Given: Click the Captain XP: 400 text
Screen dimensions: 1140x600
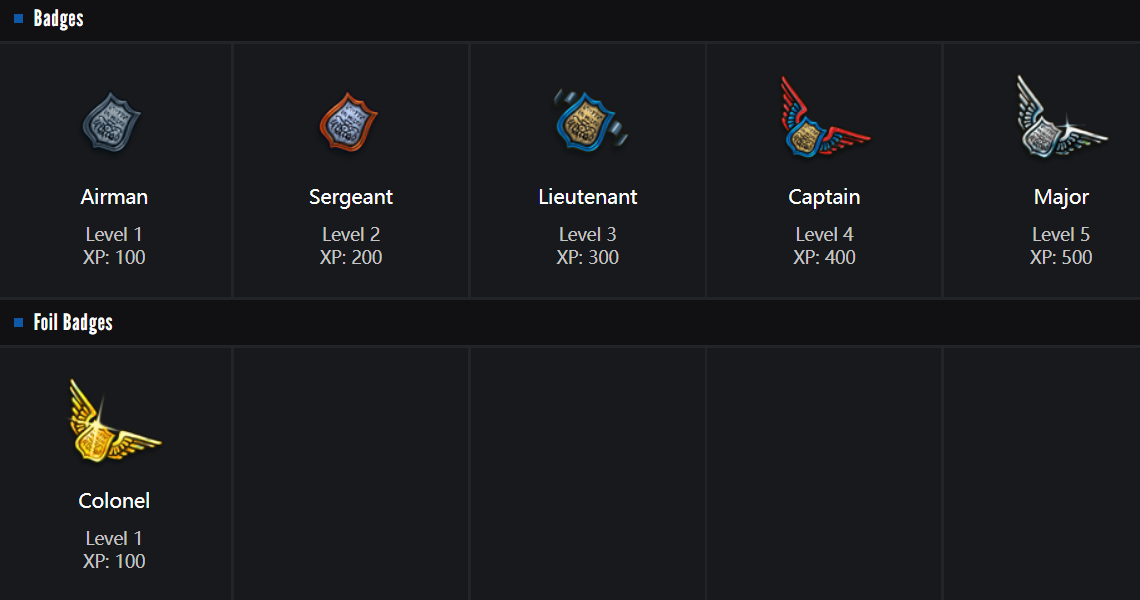Looking at the screenshot, I should point(824,258).
